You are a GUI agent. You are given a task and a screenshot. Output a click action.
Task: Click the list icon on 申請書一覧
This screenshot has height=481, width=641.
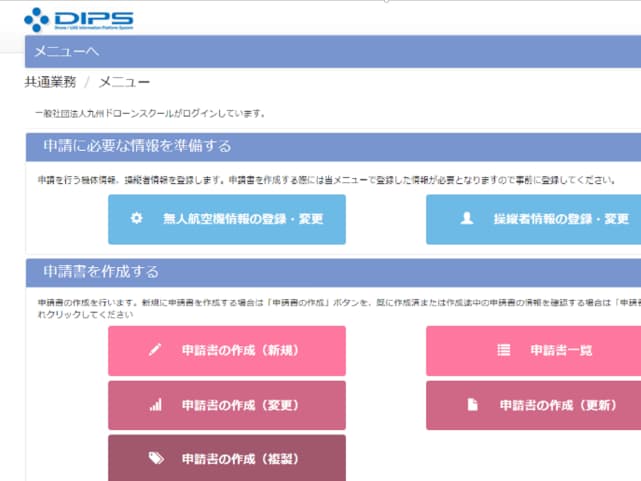point(503,350)
